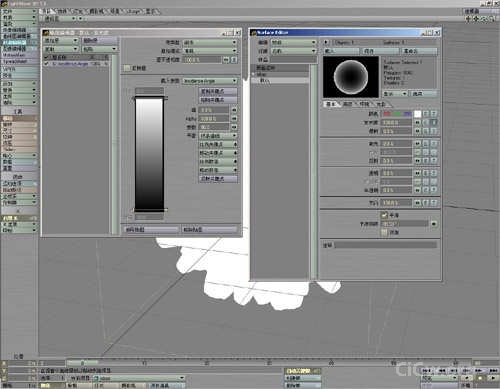The width and height of the screenshot is (500, 389).
Task: Click Rename button in Surface Editor
Action: [419, 51]
